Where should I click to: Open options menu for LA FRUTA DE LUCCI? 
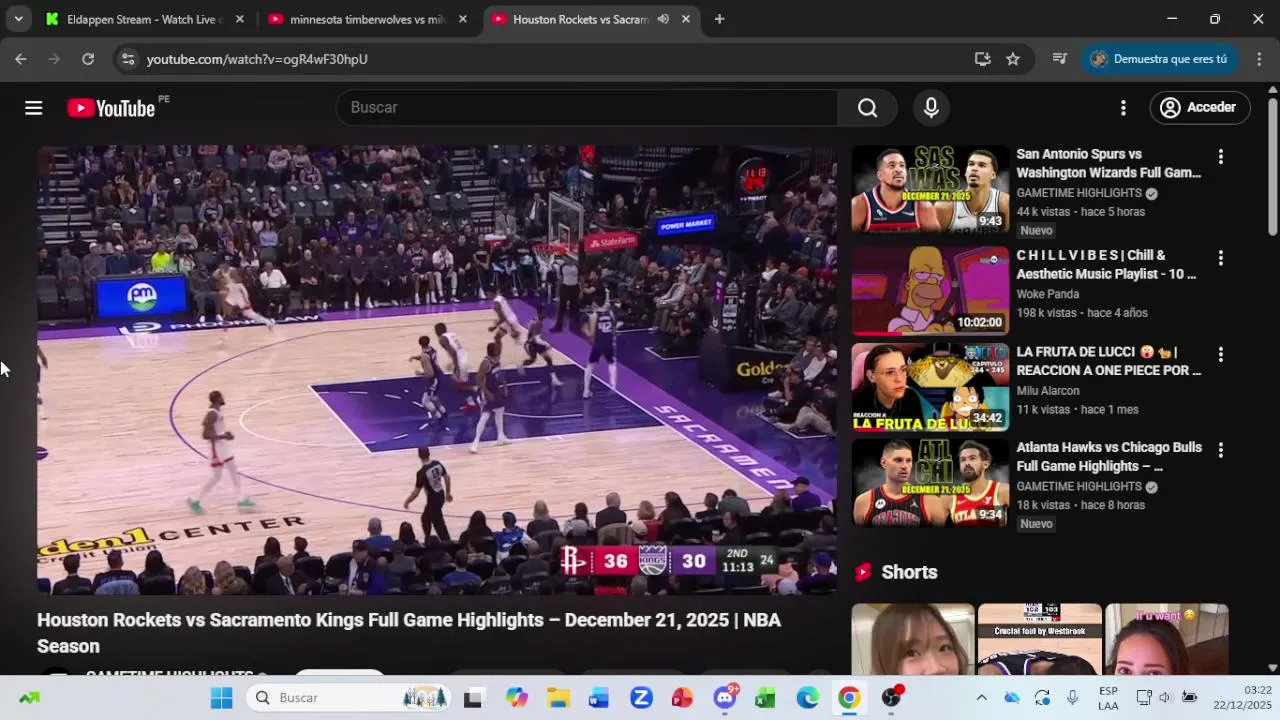pyautogui.click(x=1220, y=354)
